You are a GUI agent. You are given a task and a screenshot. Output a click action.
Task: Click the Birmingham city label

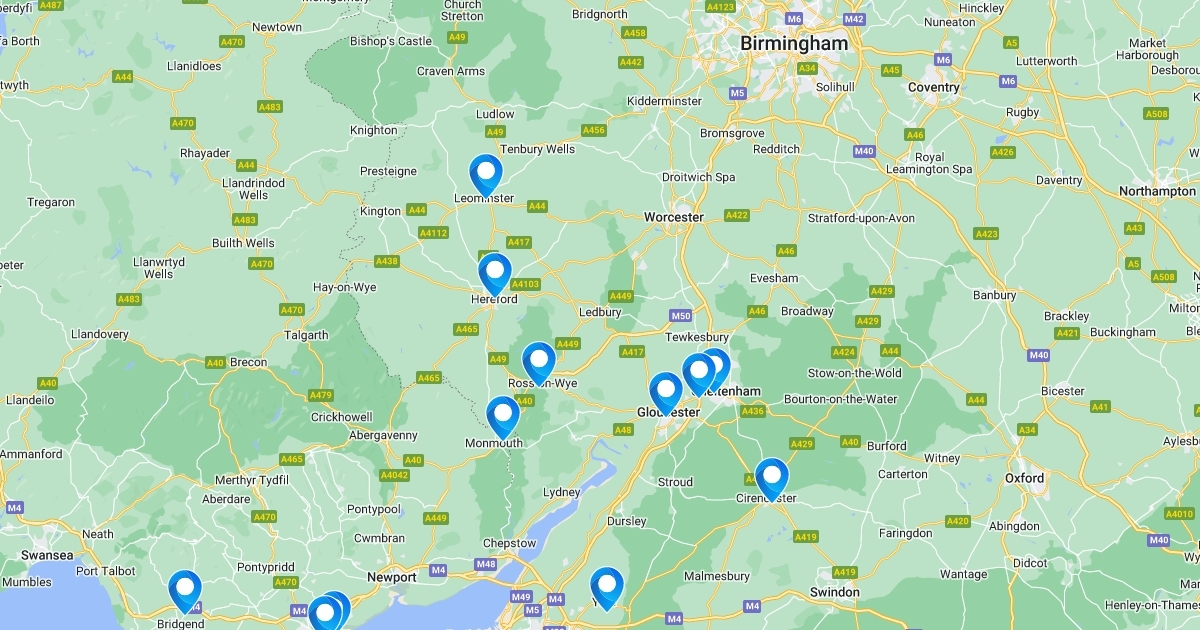coord(794,44)
